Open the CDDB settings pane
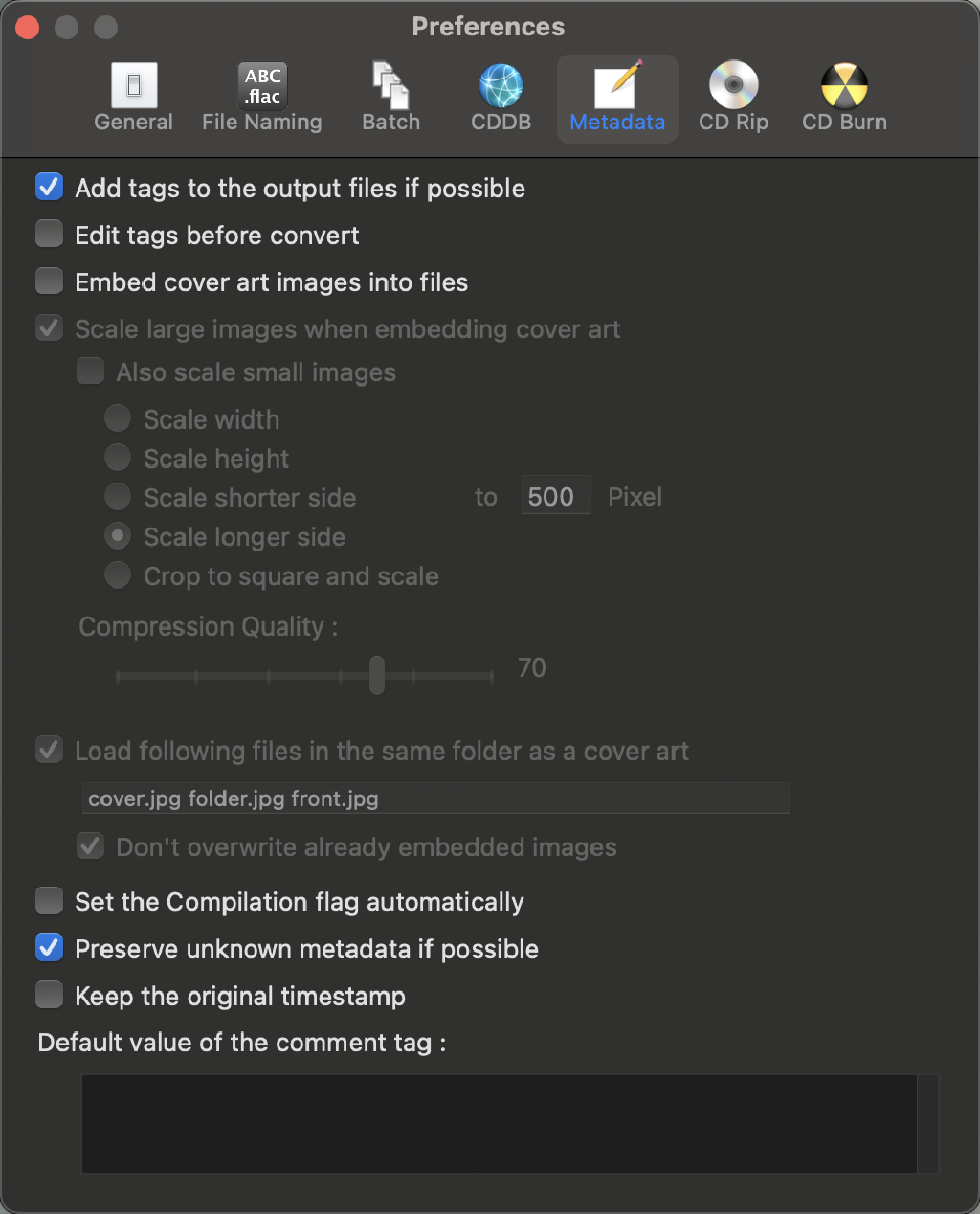The width and height of the screenshot is (980, 1214). click(500, 96)
